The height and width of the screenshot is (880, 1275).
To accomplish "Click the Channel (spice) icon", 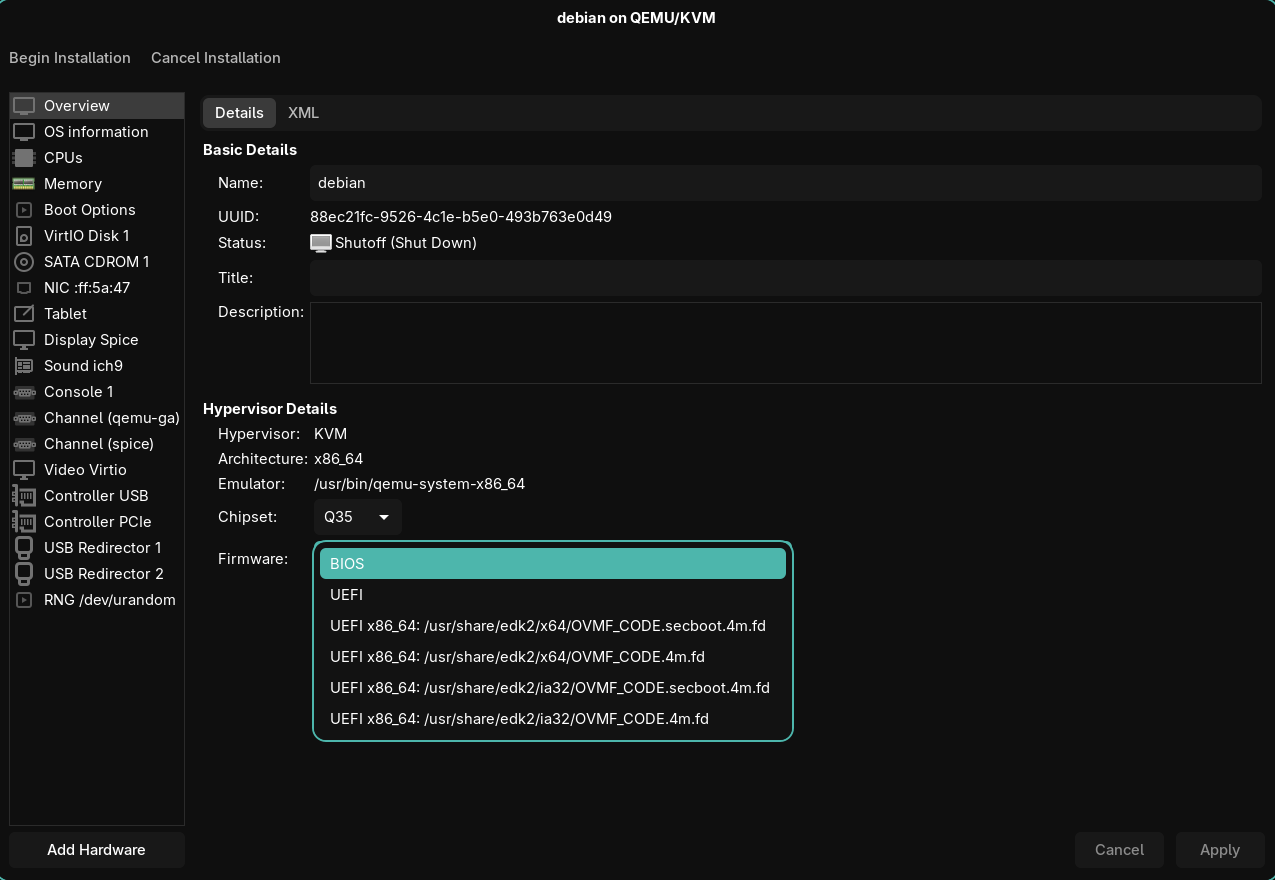I will pyautogui.click(x=24, y=444).
